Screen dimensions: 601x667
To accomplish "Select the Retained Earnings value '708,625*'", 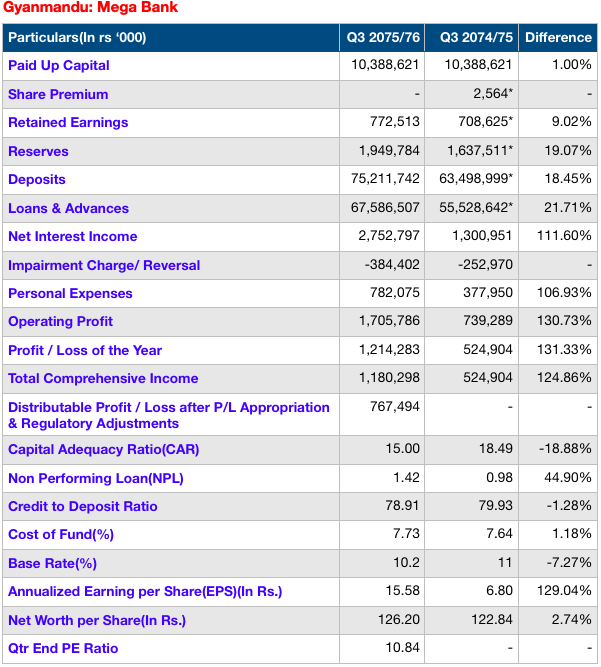I will point(485,122).
